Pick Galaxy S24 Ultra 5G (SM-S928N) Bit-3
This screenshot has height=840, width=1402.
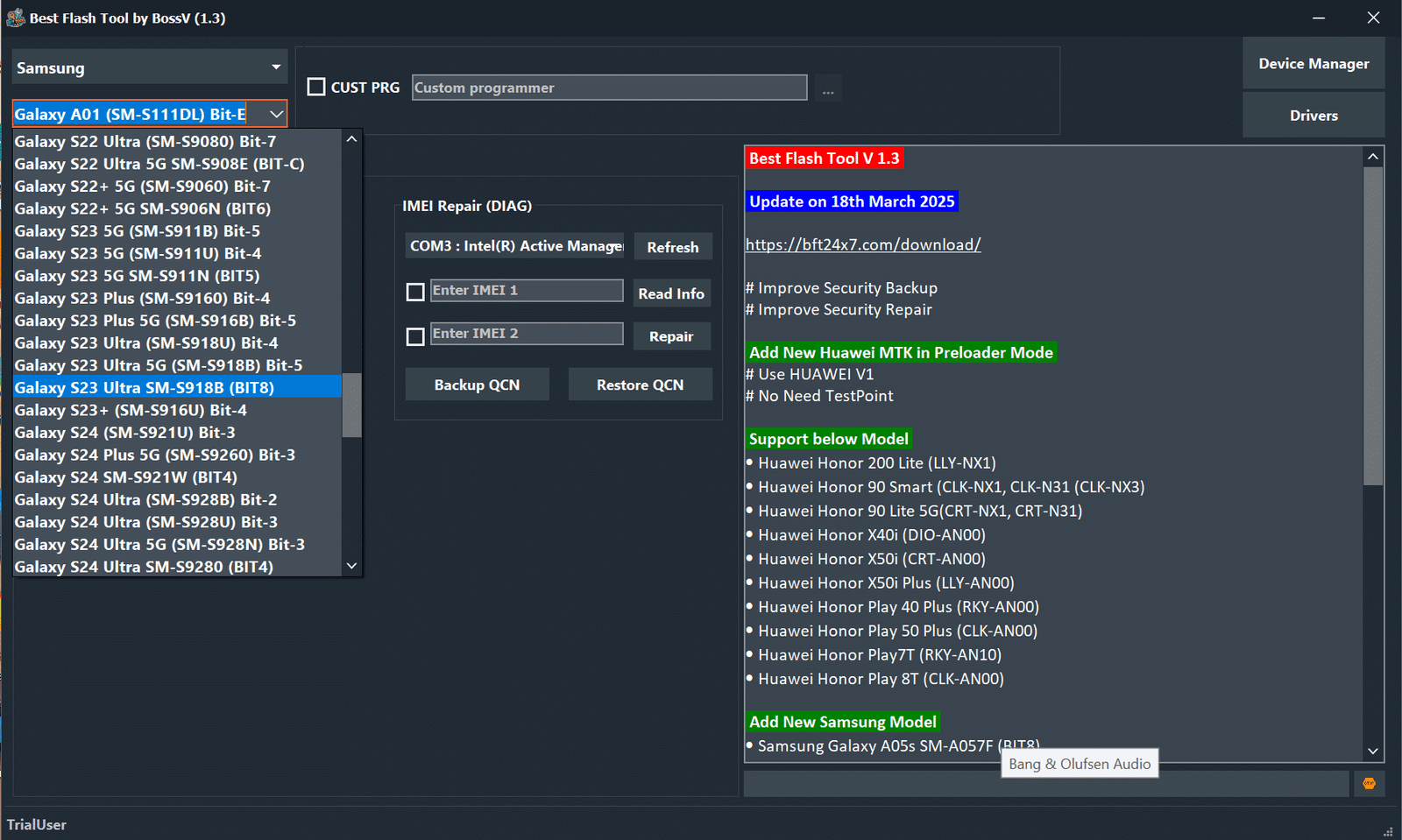coord(177,544)
